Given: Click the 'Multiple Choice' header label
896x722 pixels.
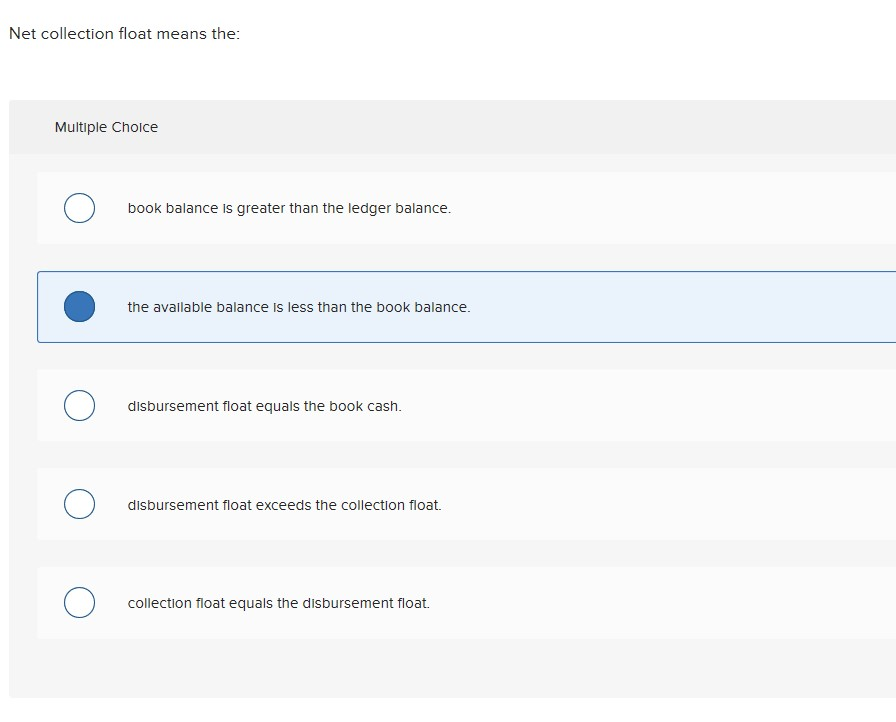Looking at the screenshot, I should coord(106,127).
